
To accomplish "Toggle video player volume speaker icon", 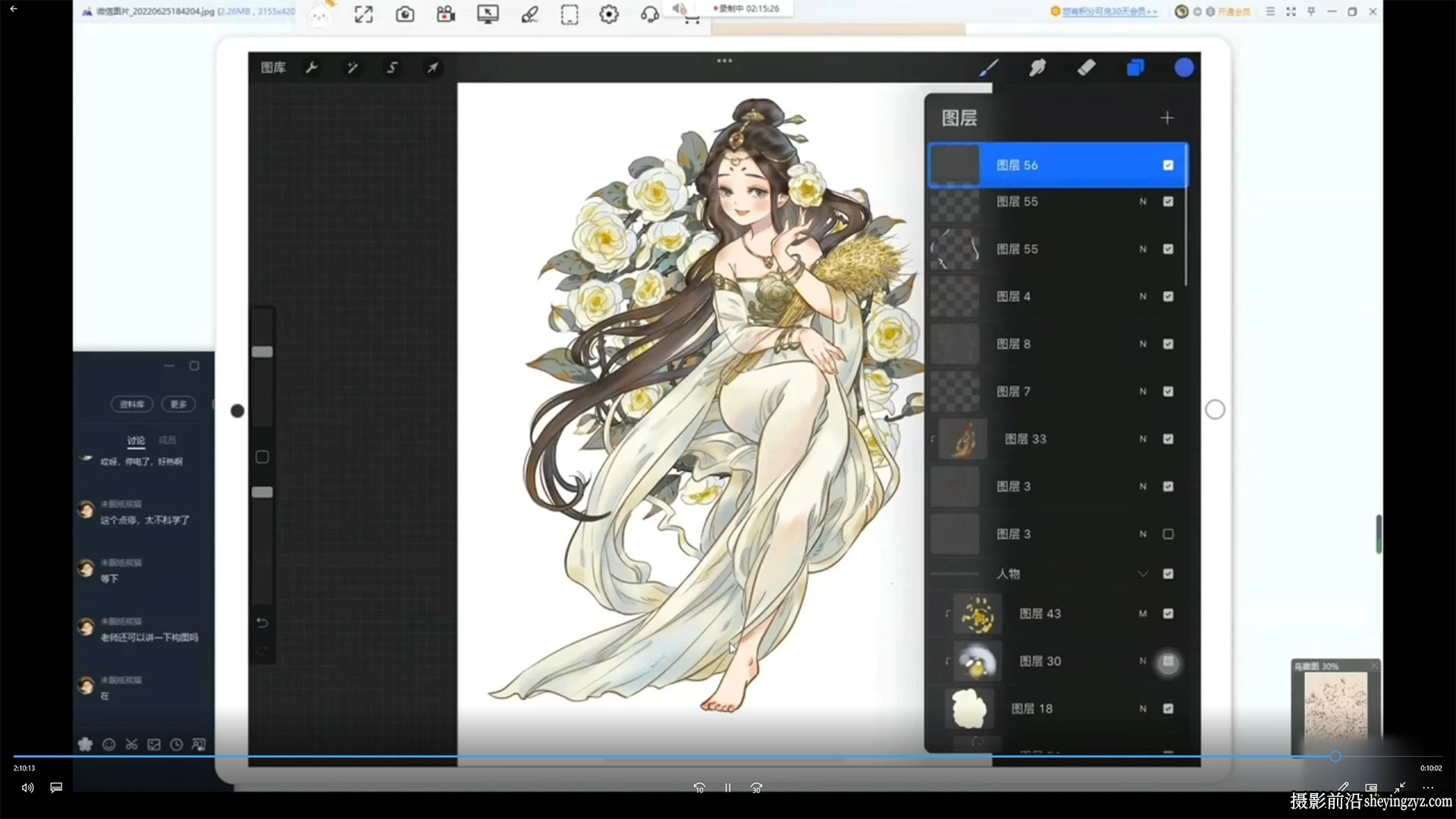I will tap(27, 788).
